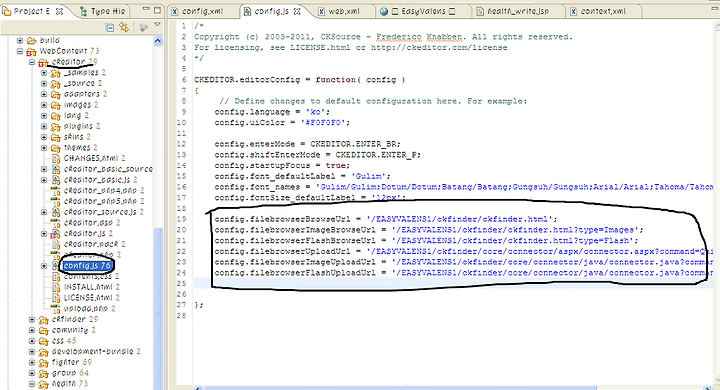Select the build folder icon
This screenshot has height=390, width=720.
coord(32,40)
